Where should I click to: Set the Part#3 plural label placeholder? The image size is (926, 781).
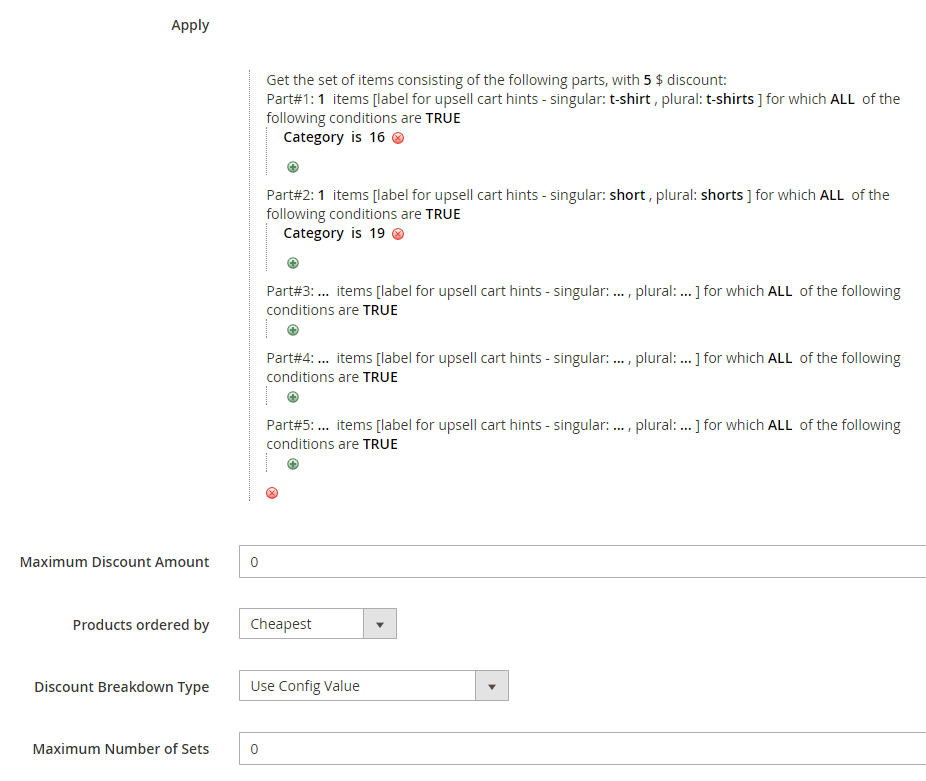(x=686, y=292)
